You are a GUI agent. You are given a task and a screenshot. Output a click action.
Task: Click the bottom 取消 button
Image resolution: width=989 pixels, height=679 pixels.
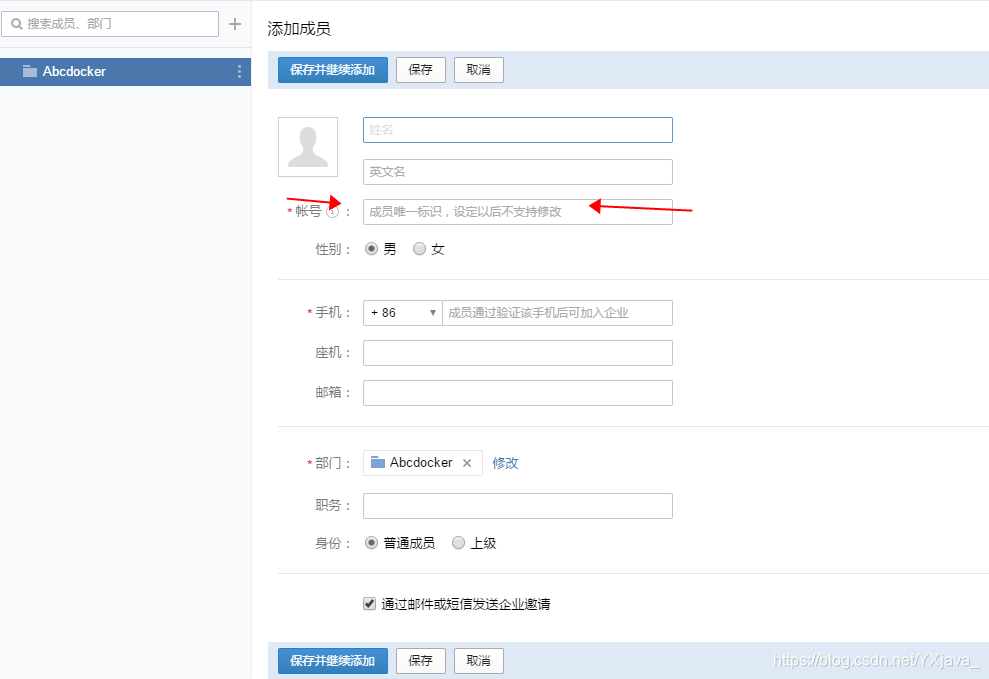pos(479,661)
